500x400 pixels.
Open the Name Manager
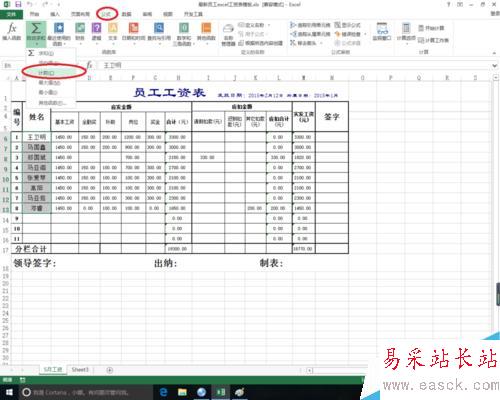coord(228,35)
